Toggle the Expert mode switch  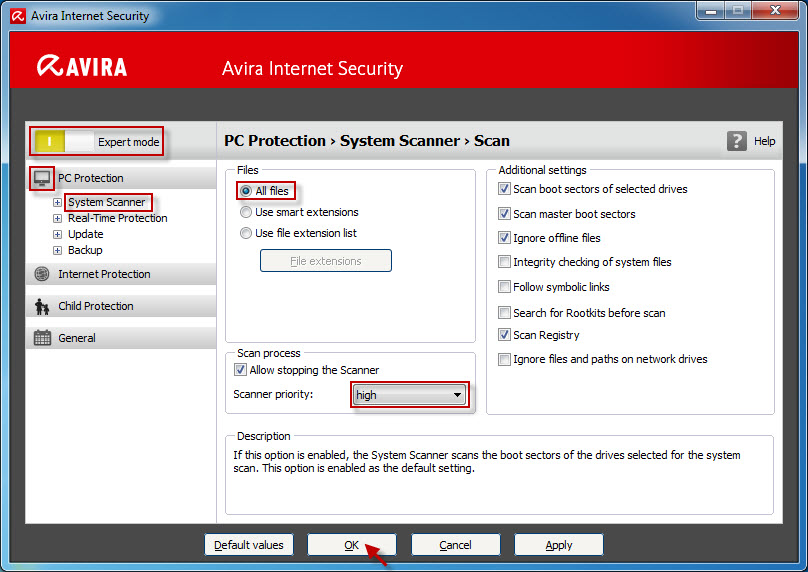pyautogui.click(x=64, y=142)
